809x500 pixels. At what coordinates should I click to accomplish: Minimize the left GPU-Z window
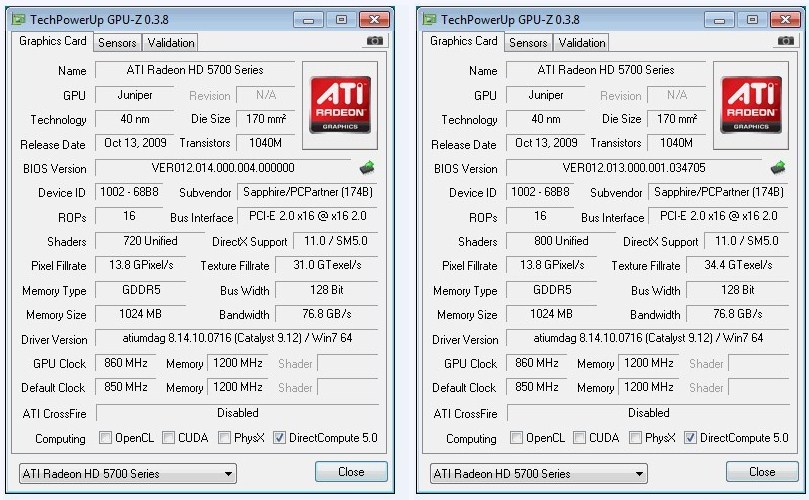[309, 20]
